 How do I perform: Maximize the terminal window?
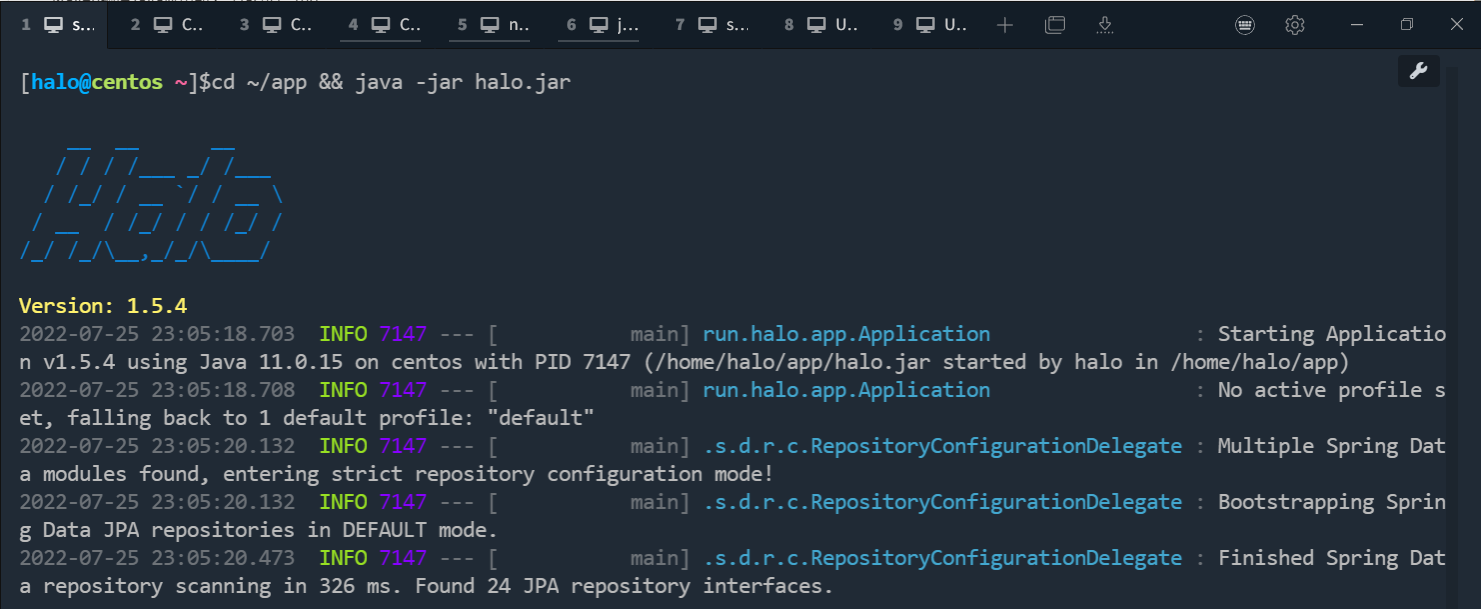pos(1407,25)
